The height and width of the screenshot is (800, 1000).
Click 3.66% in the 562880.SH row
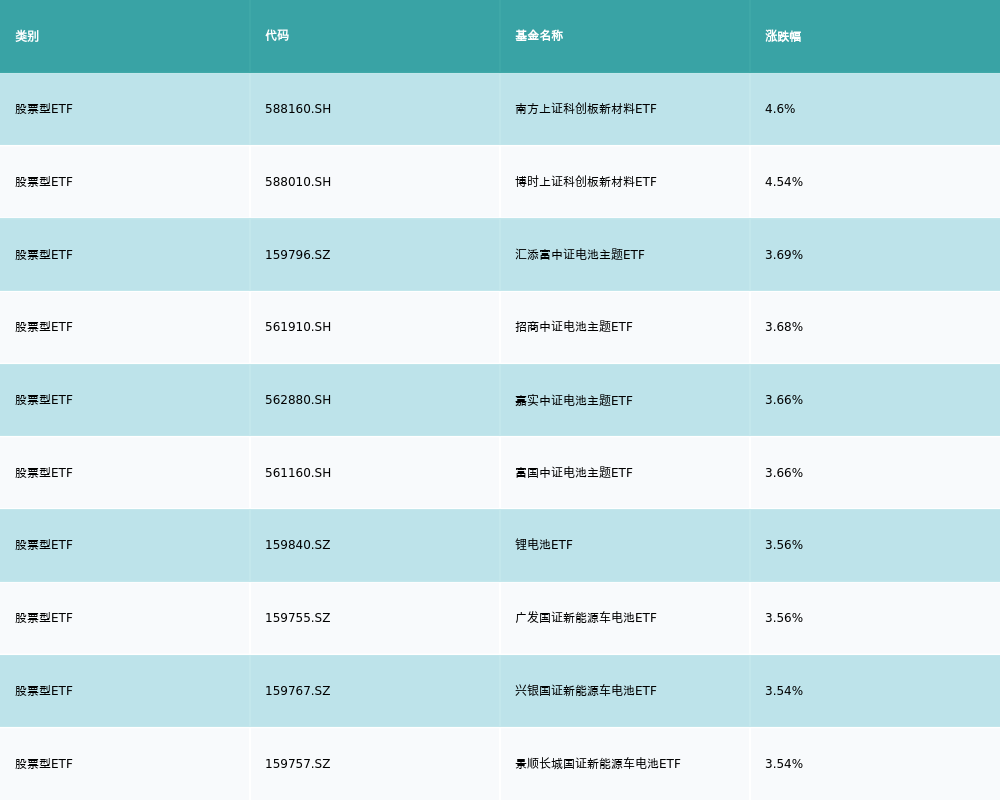tap(784, 400)
